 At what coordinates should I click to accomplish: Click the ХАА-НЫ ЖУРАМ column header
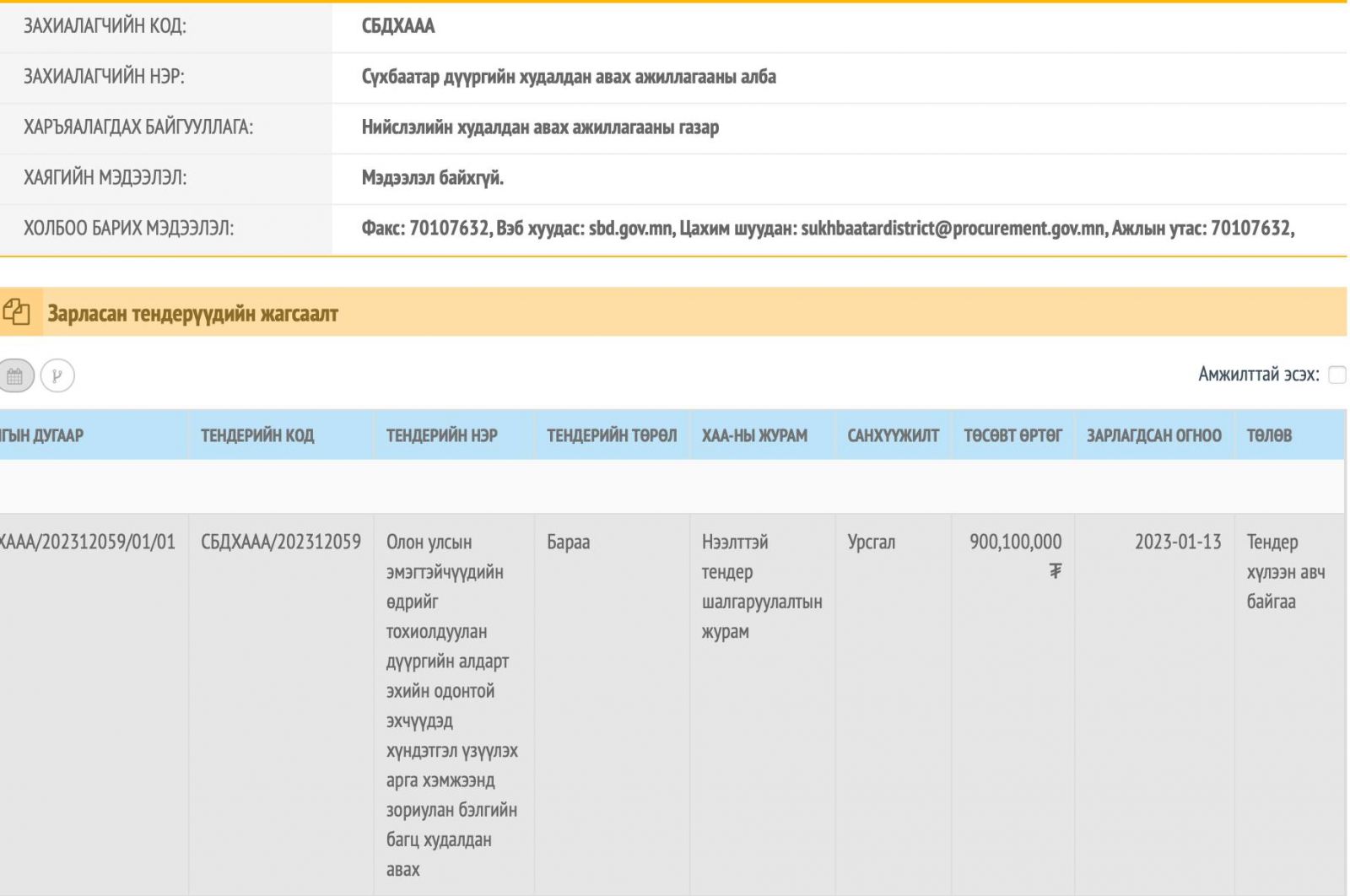tap(754, 435)
